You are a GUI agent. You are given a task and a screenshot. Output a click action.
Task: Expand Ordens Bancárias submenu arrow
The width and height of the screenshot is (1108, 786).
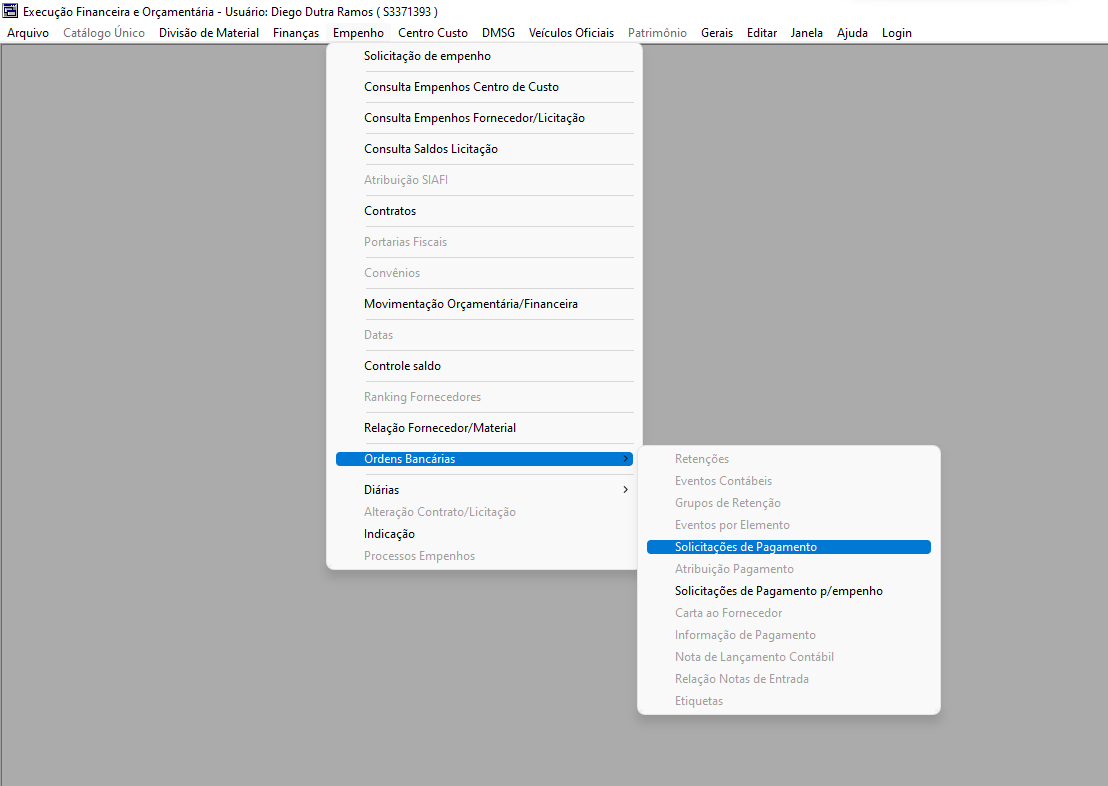tap(625, 459)
